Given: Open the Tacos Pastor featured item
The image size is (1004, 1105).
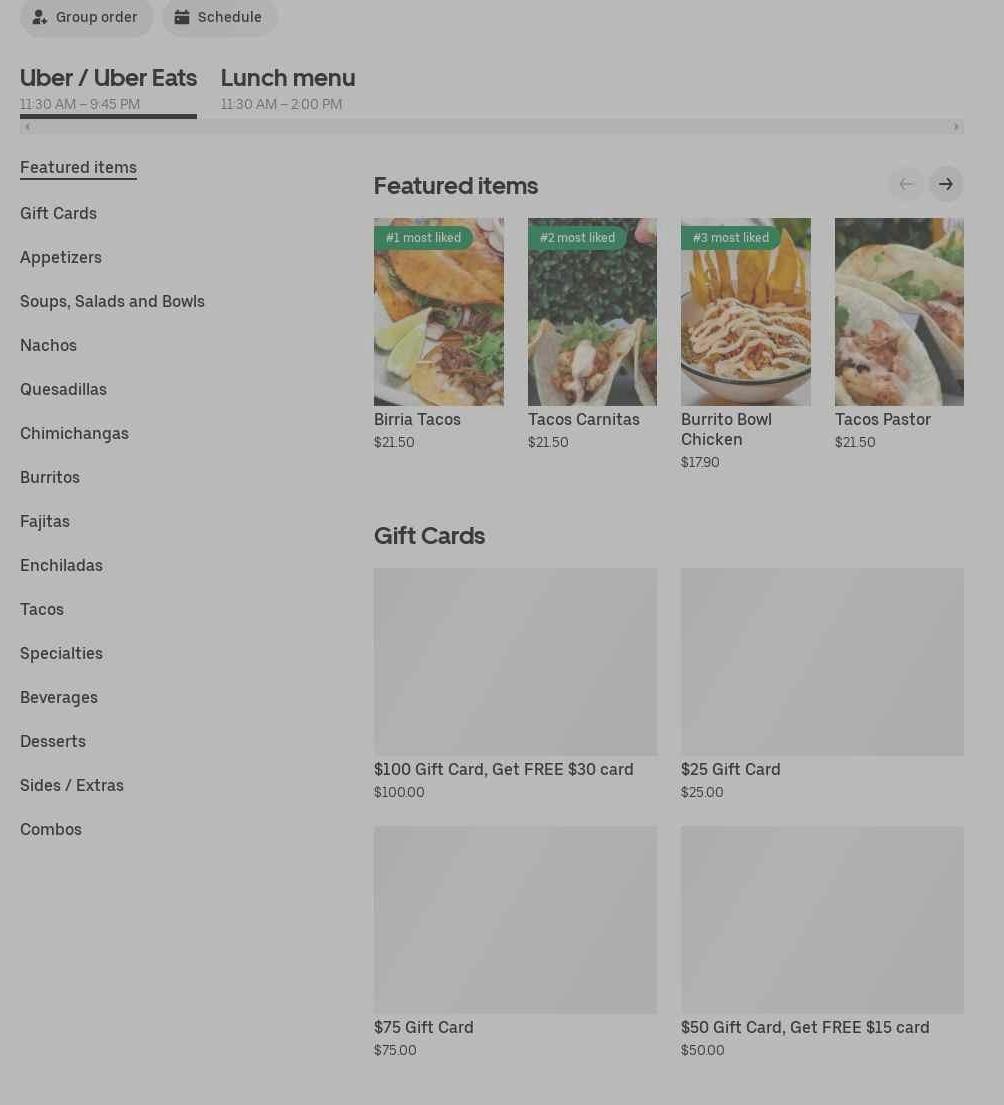Looking at the screenshot, I should point(899,333).
